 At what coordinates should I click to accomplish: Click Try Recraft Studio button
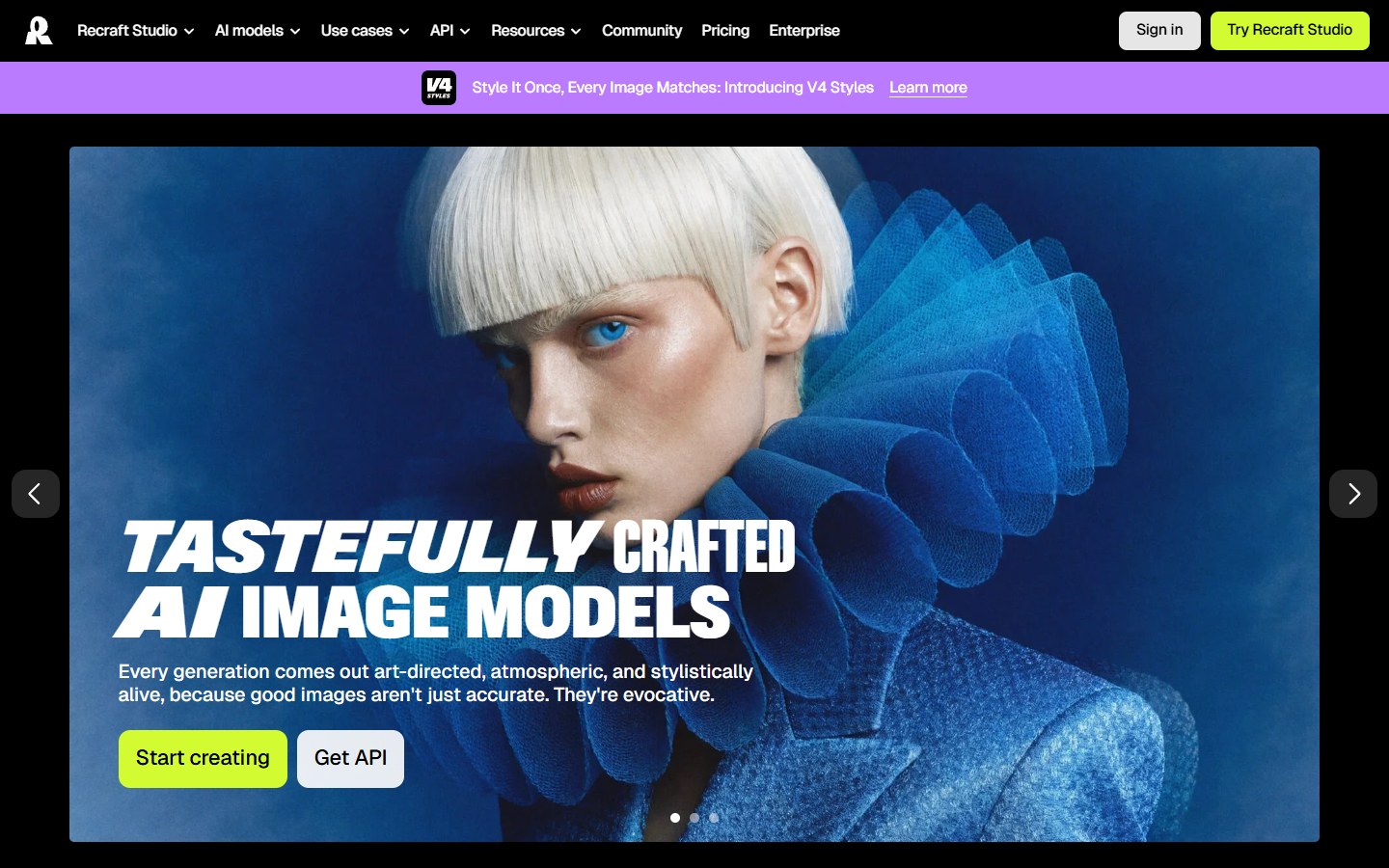1290,31
